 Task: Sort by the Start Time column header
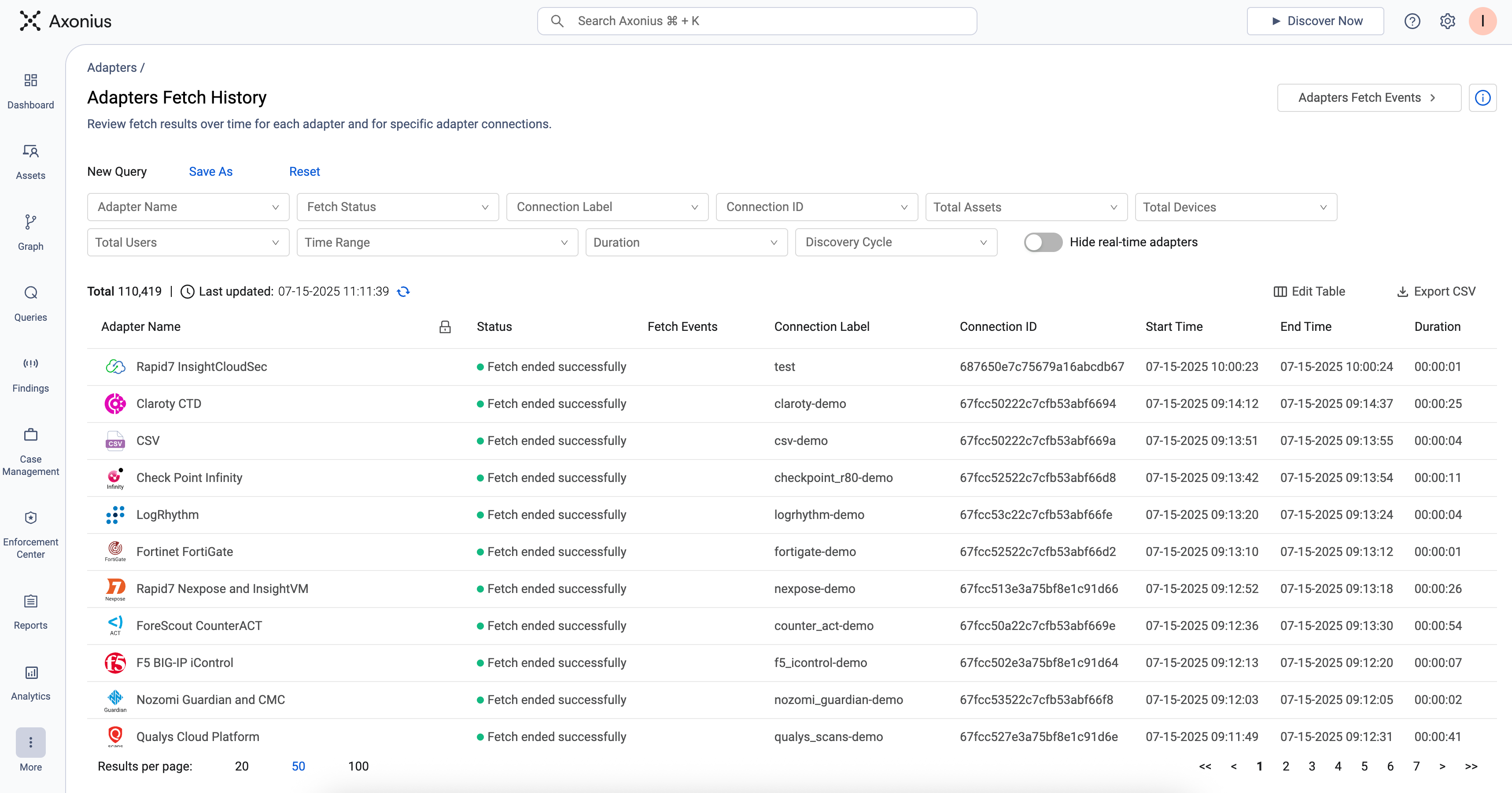pos(1174,326)
